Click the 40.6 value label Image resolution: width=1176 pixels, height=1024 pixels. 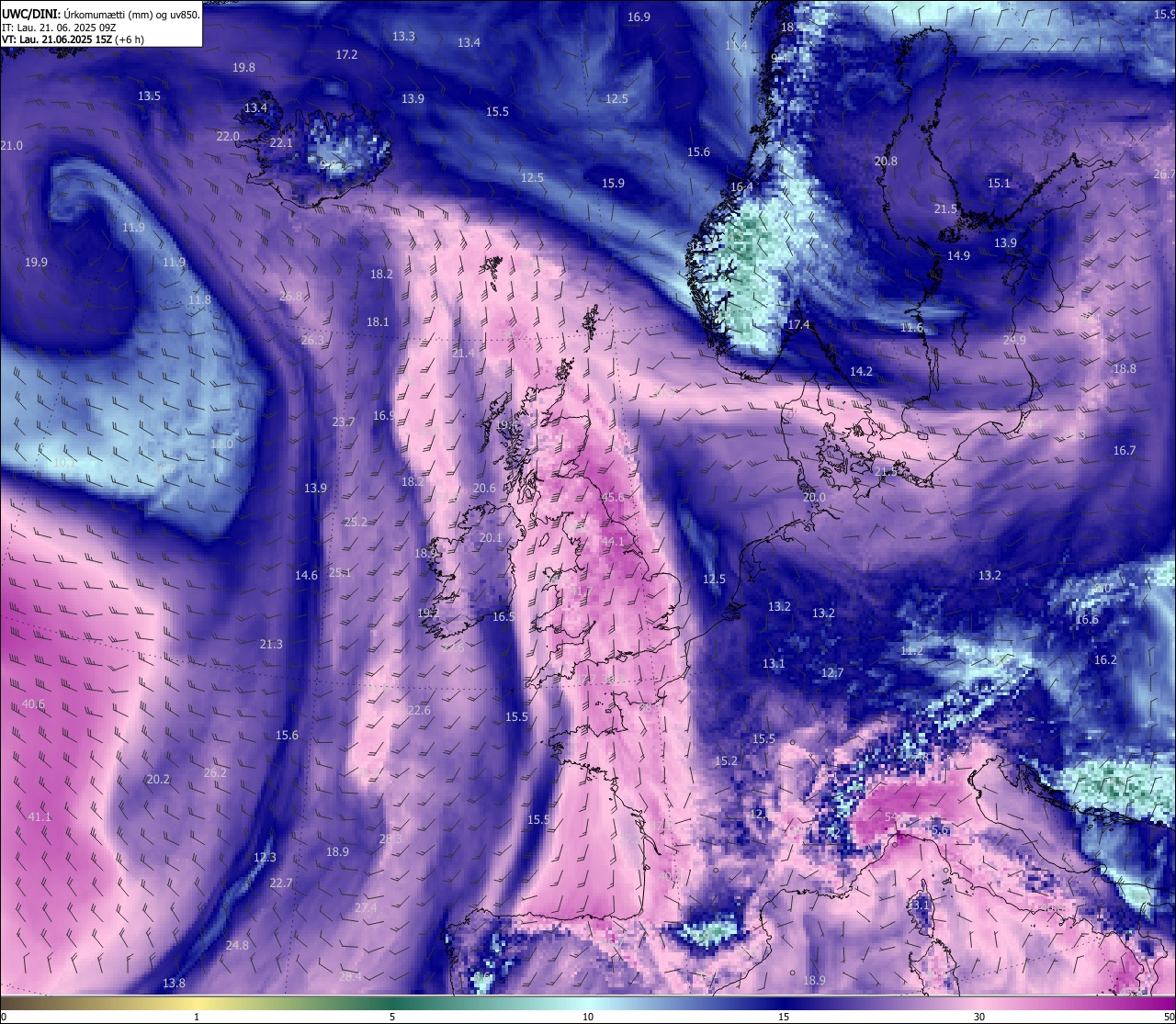(x=33, y=704)
